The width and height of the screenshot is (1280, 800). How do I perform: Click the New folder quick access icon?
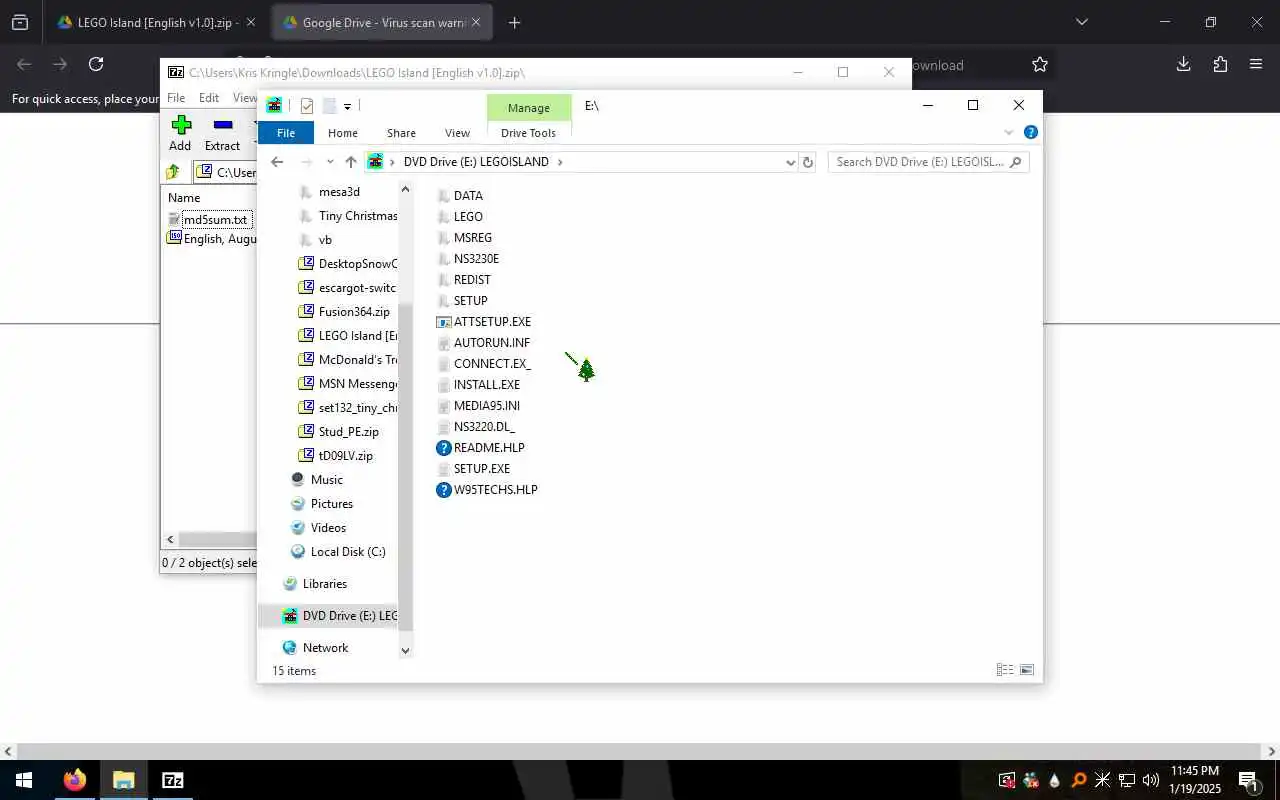pyautogui.click(x=329, y=106)
